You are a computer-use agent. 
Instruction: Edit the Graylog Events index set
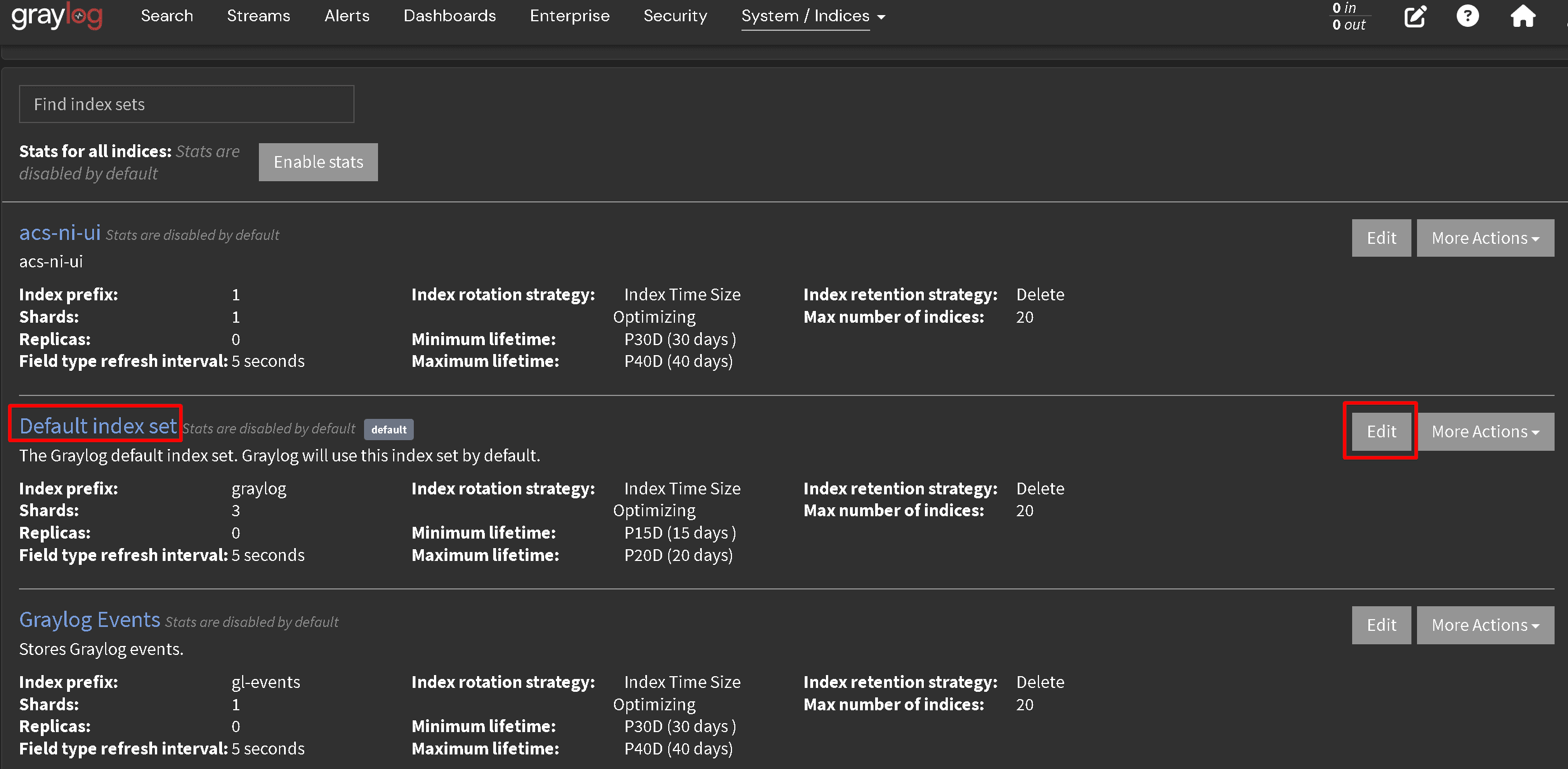pyautogui.click(x=1381, y=625)
